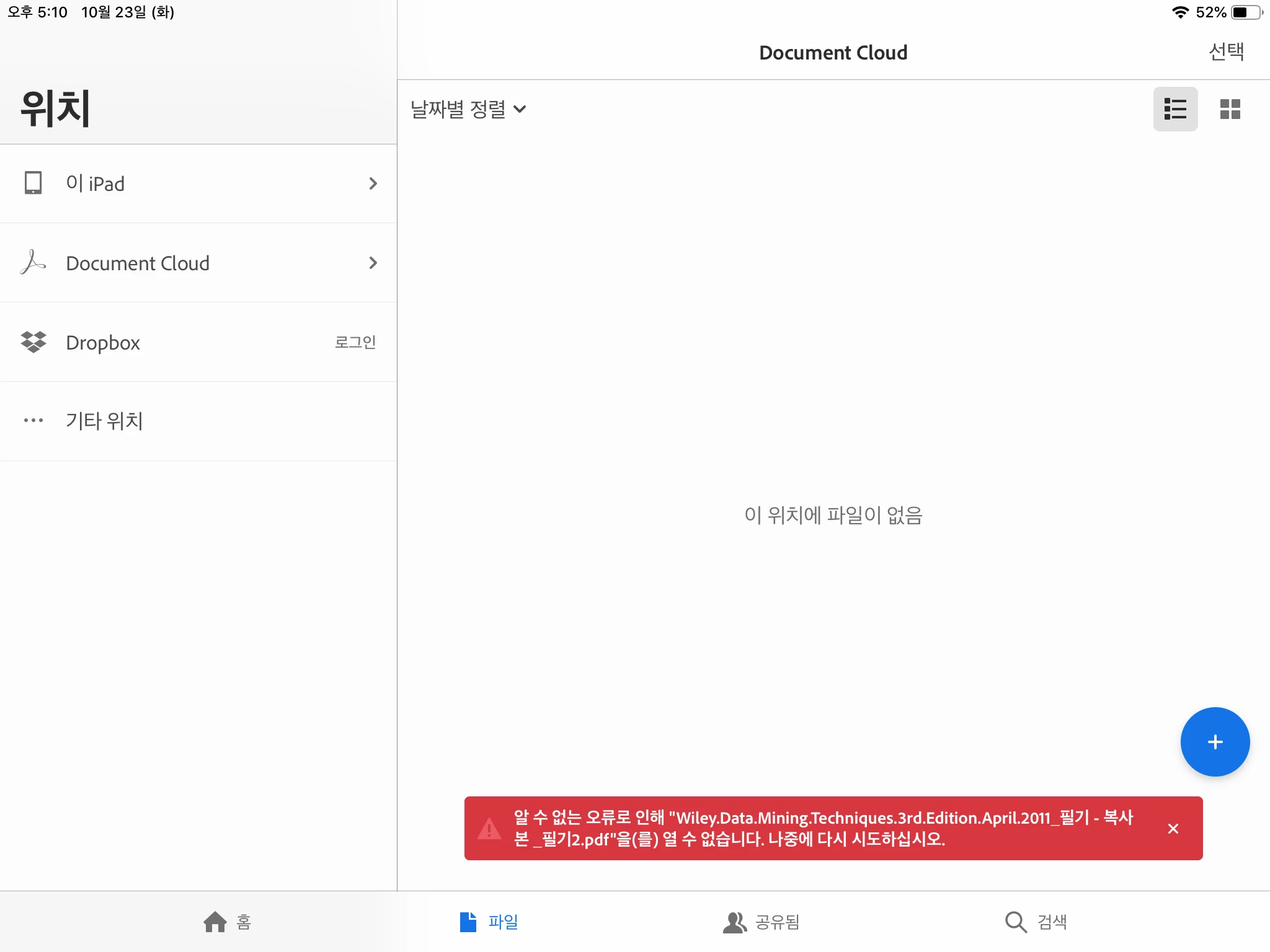The width and height of the screenshot is (1270, 952).
Task: Tap the Adobe Acrobat Document Cloud icon
Action: [33, 263]
